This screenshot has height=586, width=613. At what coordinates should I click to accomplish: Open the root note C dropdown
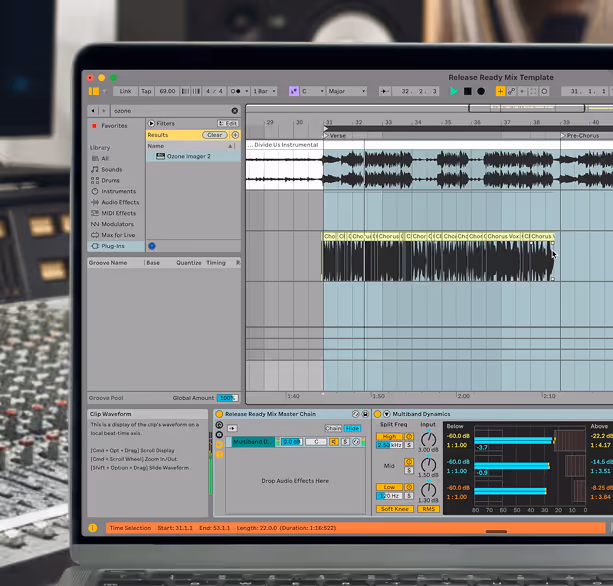(312, 91)
